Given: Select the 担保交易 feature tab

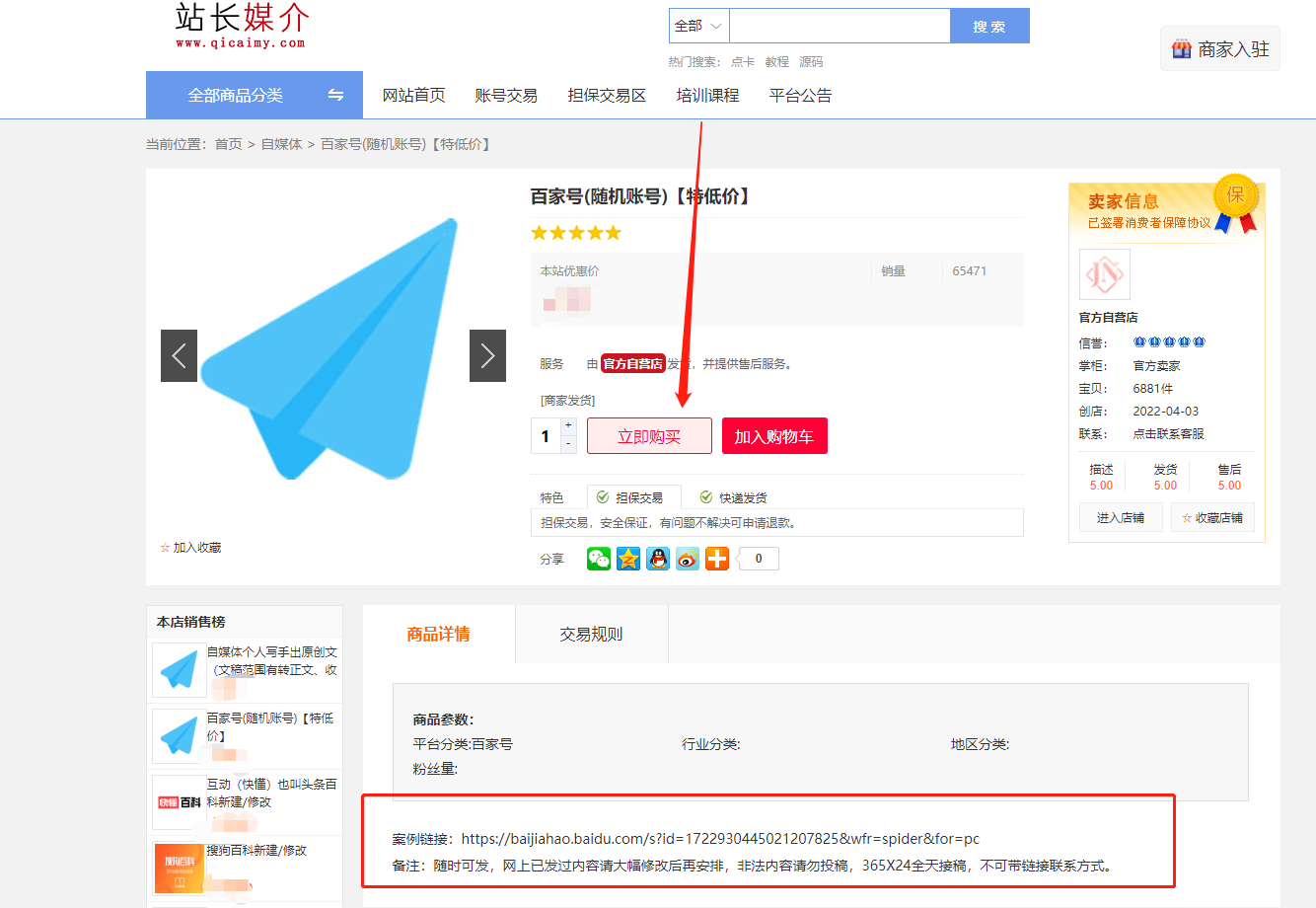Looking at the screenshot, I should tap(634, 497).
